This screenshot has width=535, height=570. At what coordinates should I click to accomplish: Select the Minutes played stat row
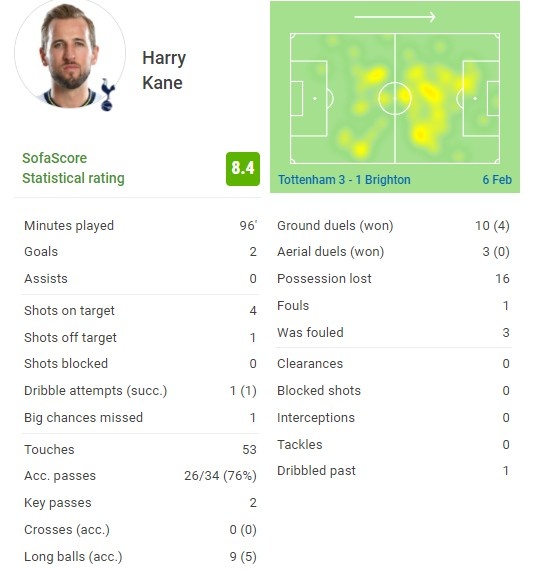coord(140,226)
